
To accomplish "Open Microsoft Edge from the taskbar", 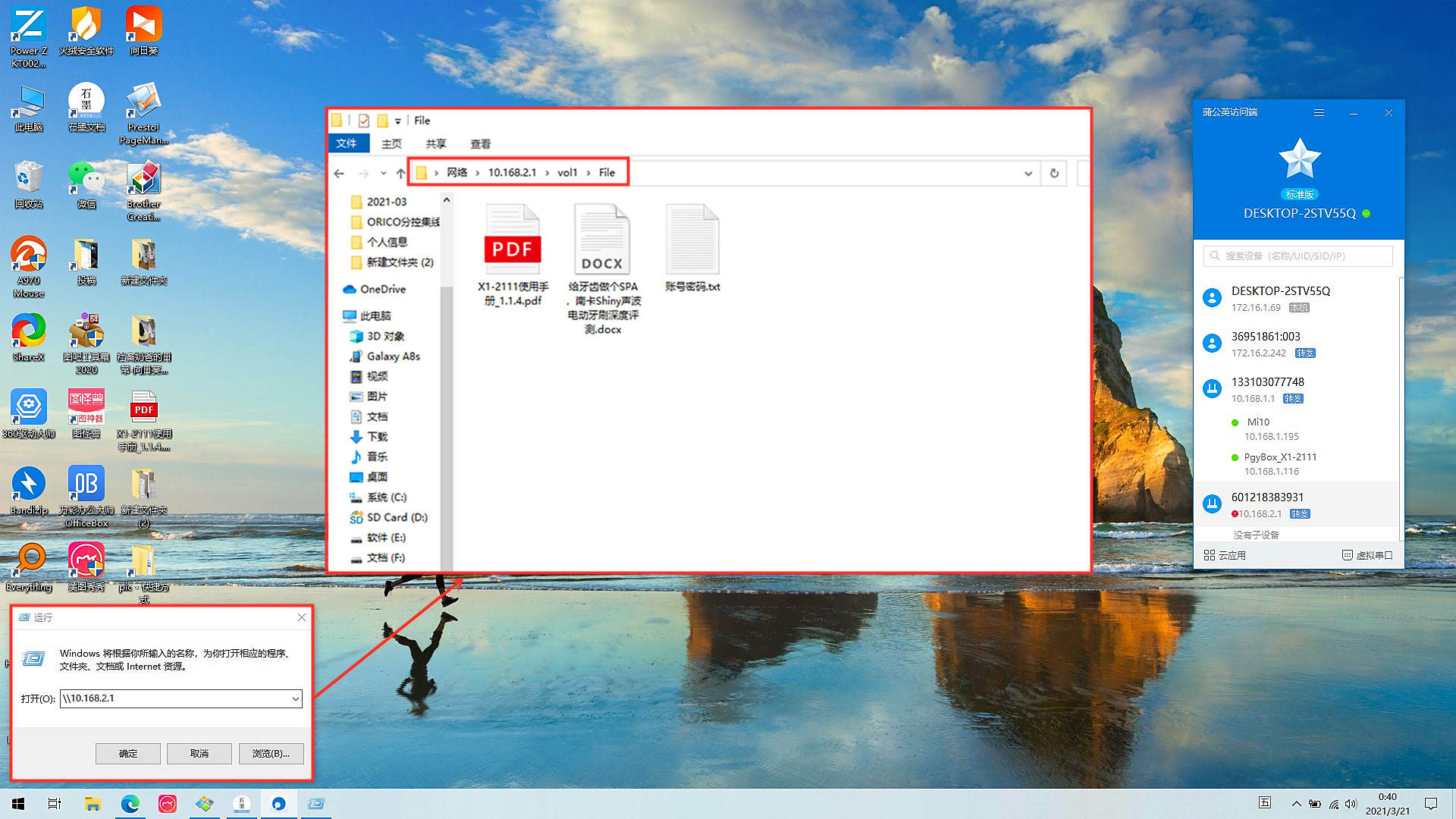I will click(130, 804).
